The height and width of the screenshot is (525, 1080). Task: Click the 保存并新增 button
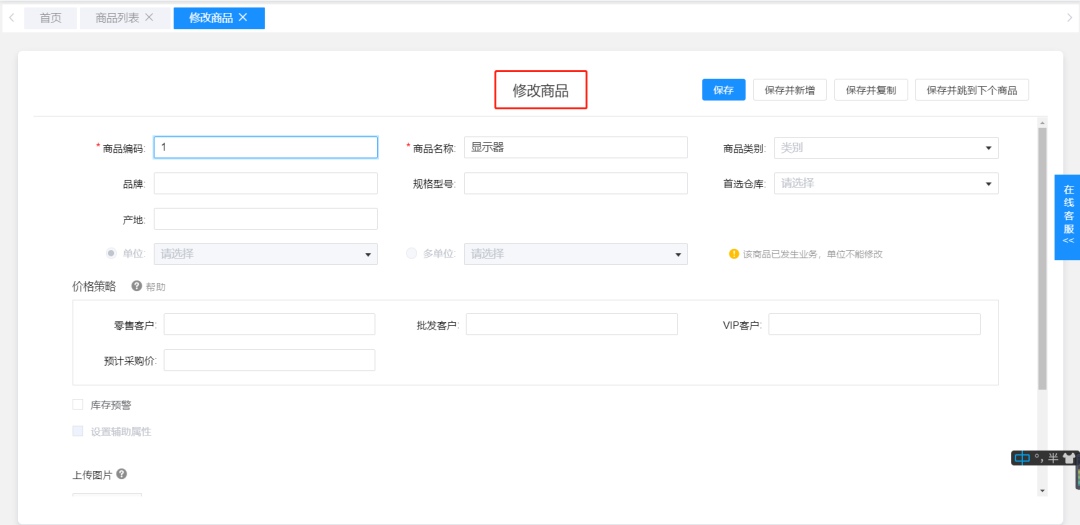tap(790, 90)
